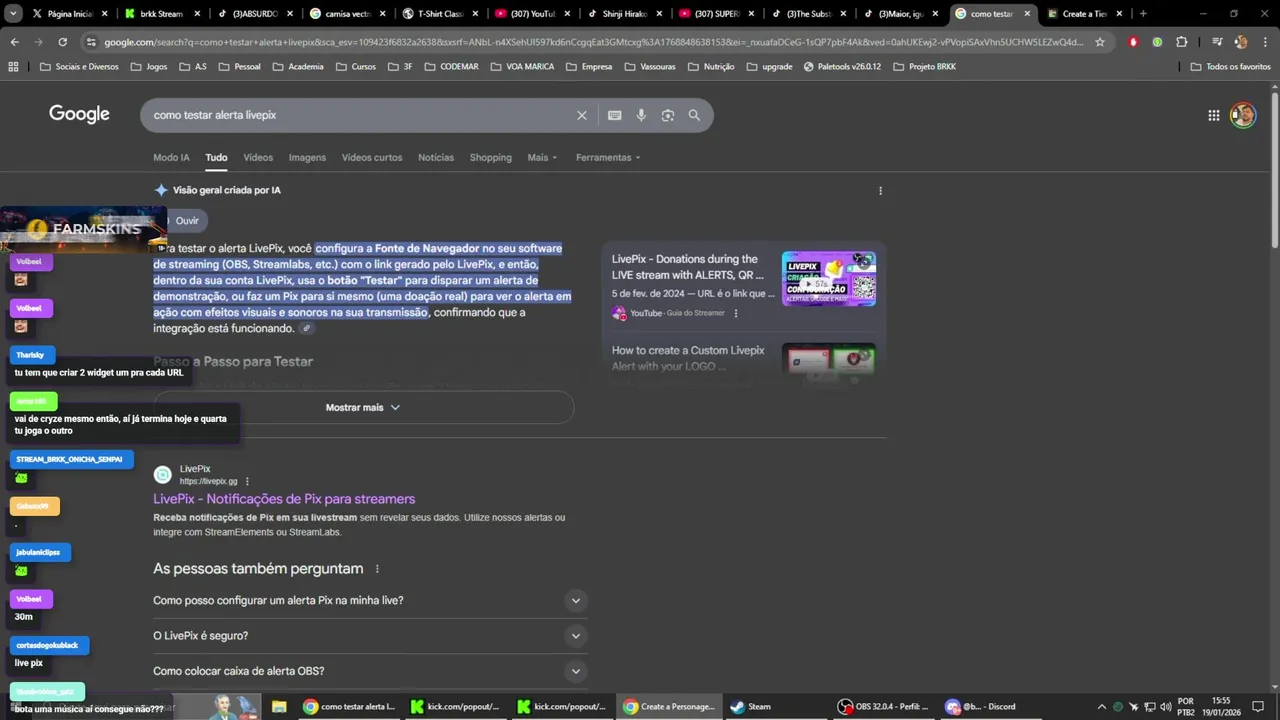Click the browser address bar URL
This screenshot has height=720, width=1280.
click(x=593, y=42)
